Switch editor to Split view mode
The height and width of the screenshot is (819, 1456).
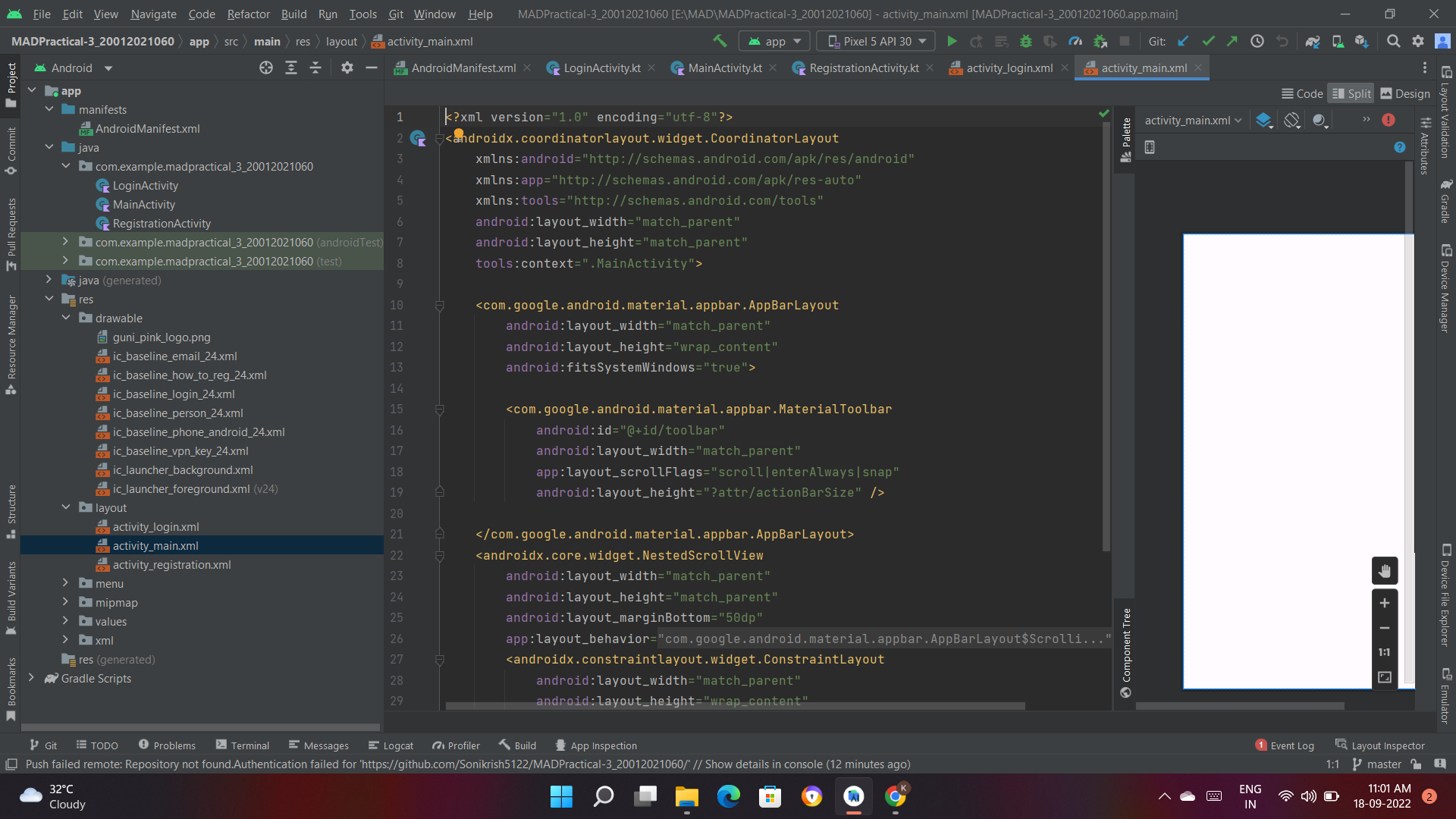(1351, 93)
